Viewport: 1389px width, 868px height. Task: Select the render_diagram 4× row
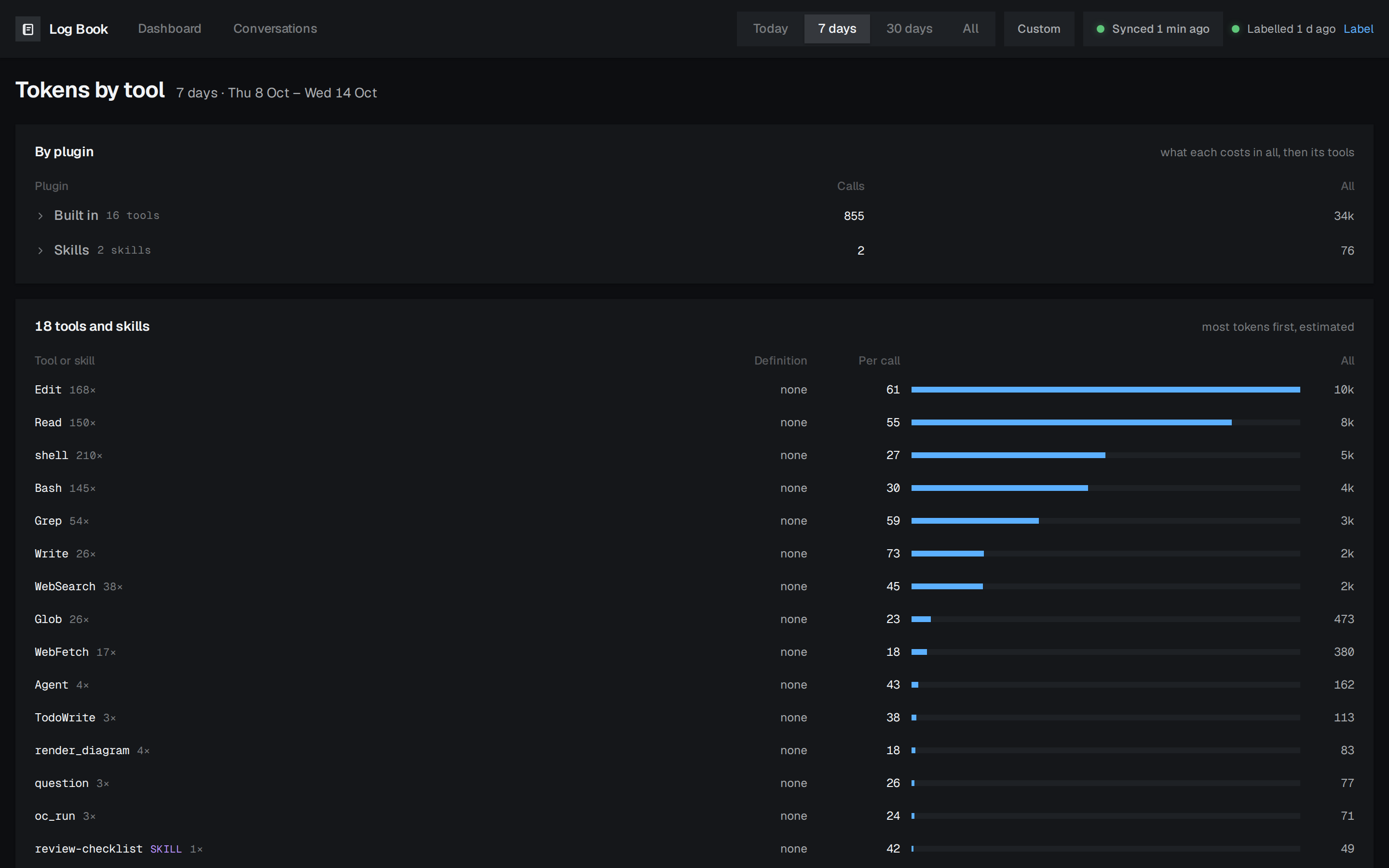pyautogui.click(x=694, y=750)
